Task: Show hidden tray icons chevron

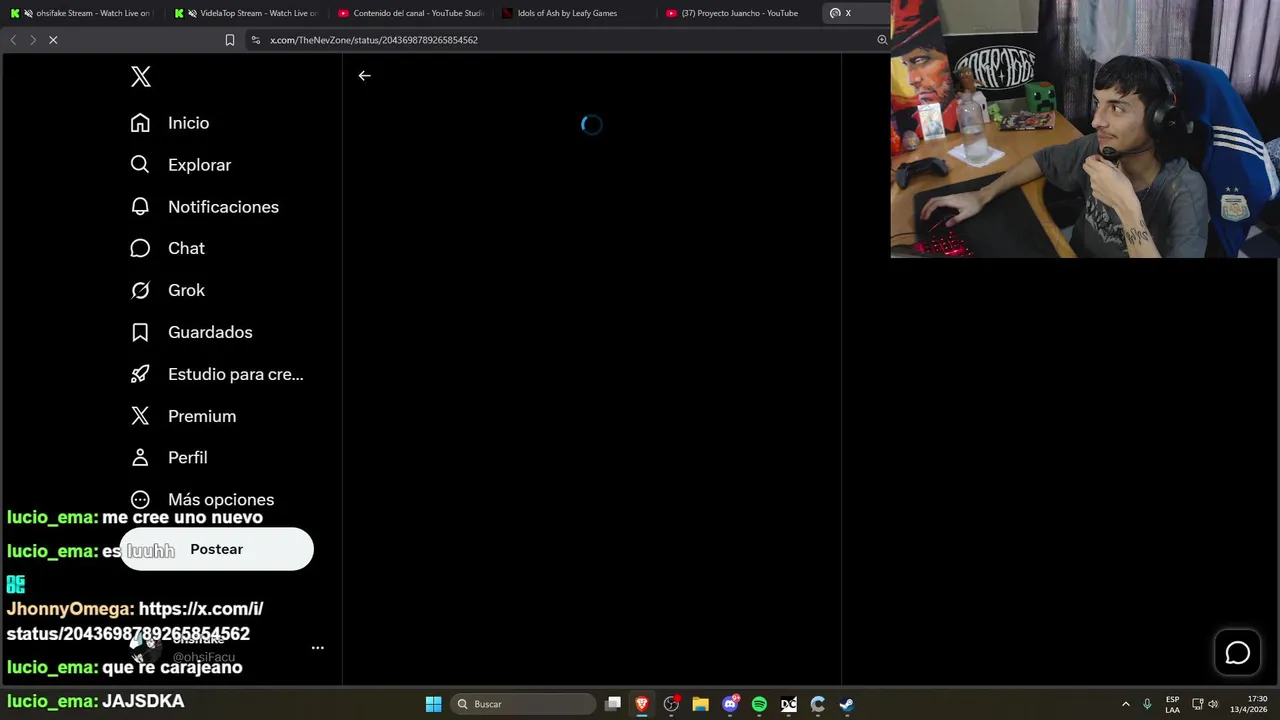Action: [1125, 704]
